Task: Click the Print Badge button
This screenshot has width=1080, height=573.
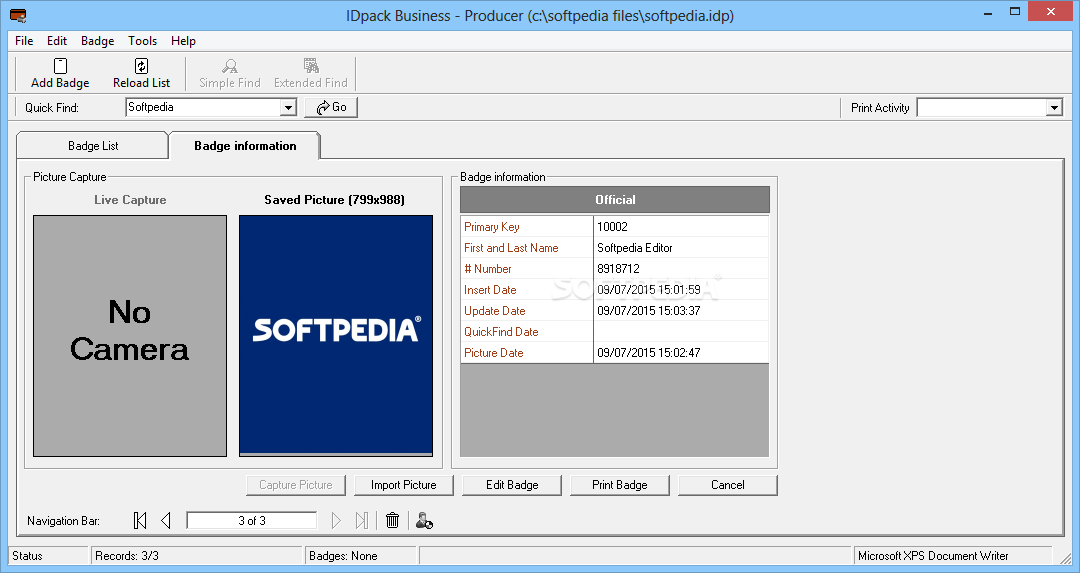Action: [x=619, y=485]
